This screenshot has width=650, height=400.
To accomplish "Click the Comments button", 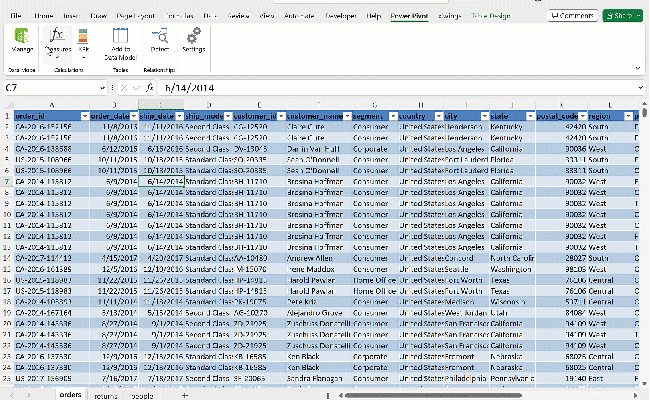I will [572, 16].
